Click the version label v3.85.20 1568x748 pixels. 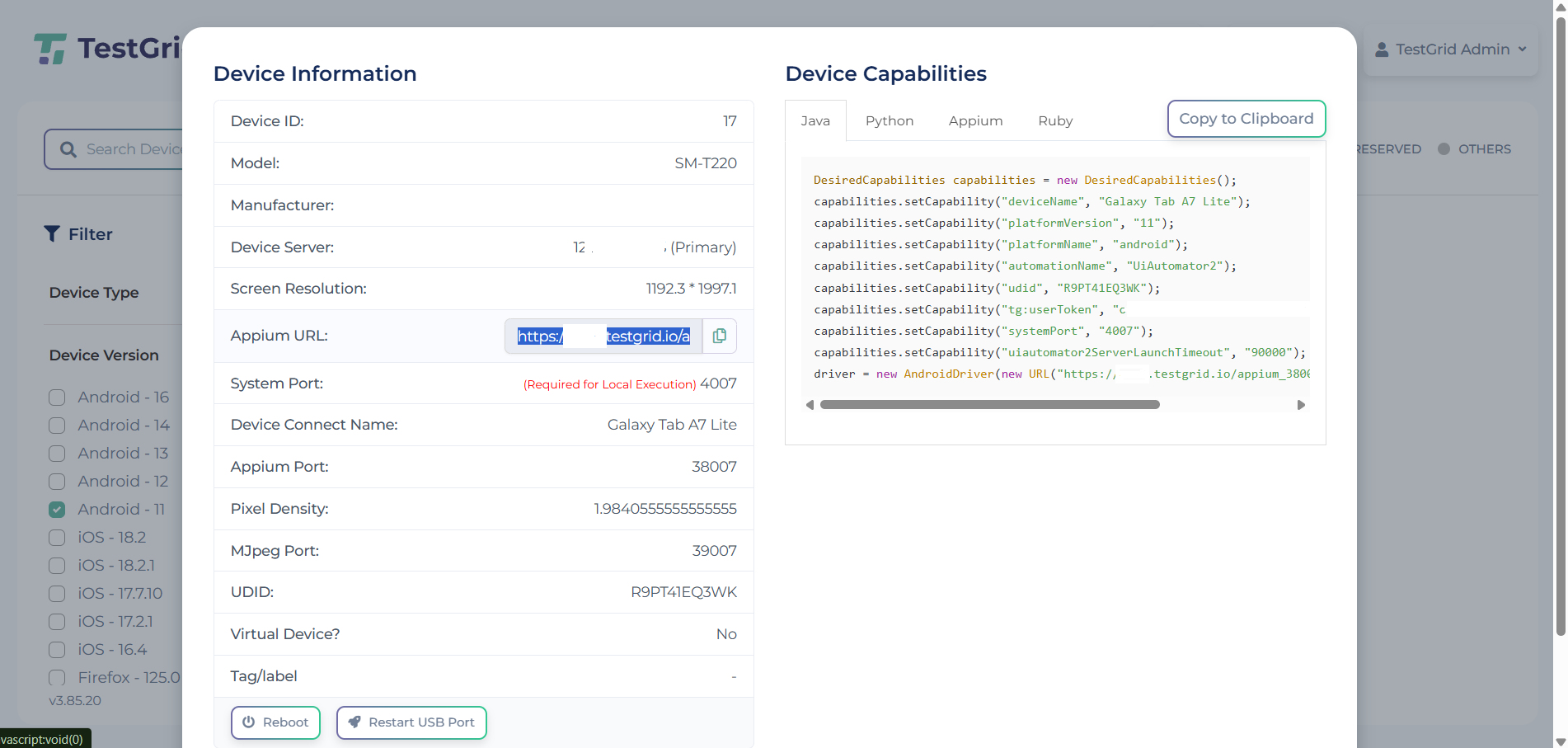(75, 701)
